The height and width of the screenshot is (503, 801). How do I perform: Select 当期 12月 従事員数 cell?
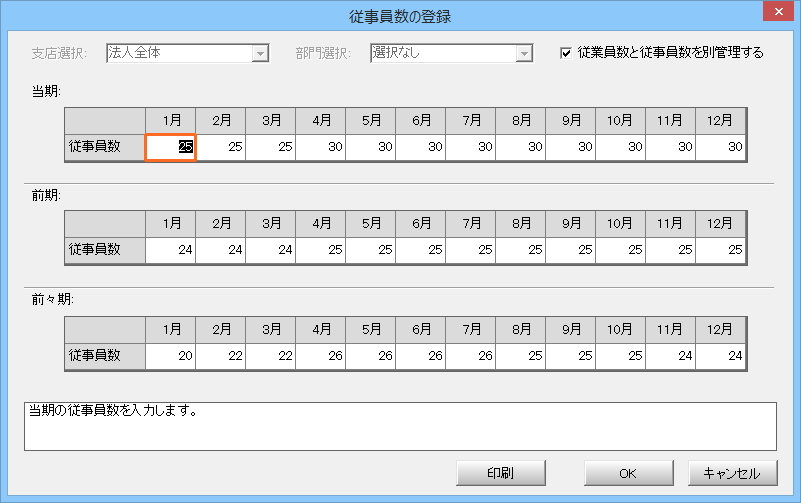pyautogui.click(x=720, y=147)
